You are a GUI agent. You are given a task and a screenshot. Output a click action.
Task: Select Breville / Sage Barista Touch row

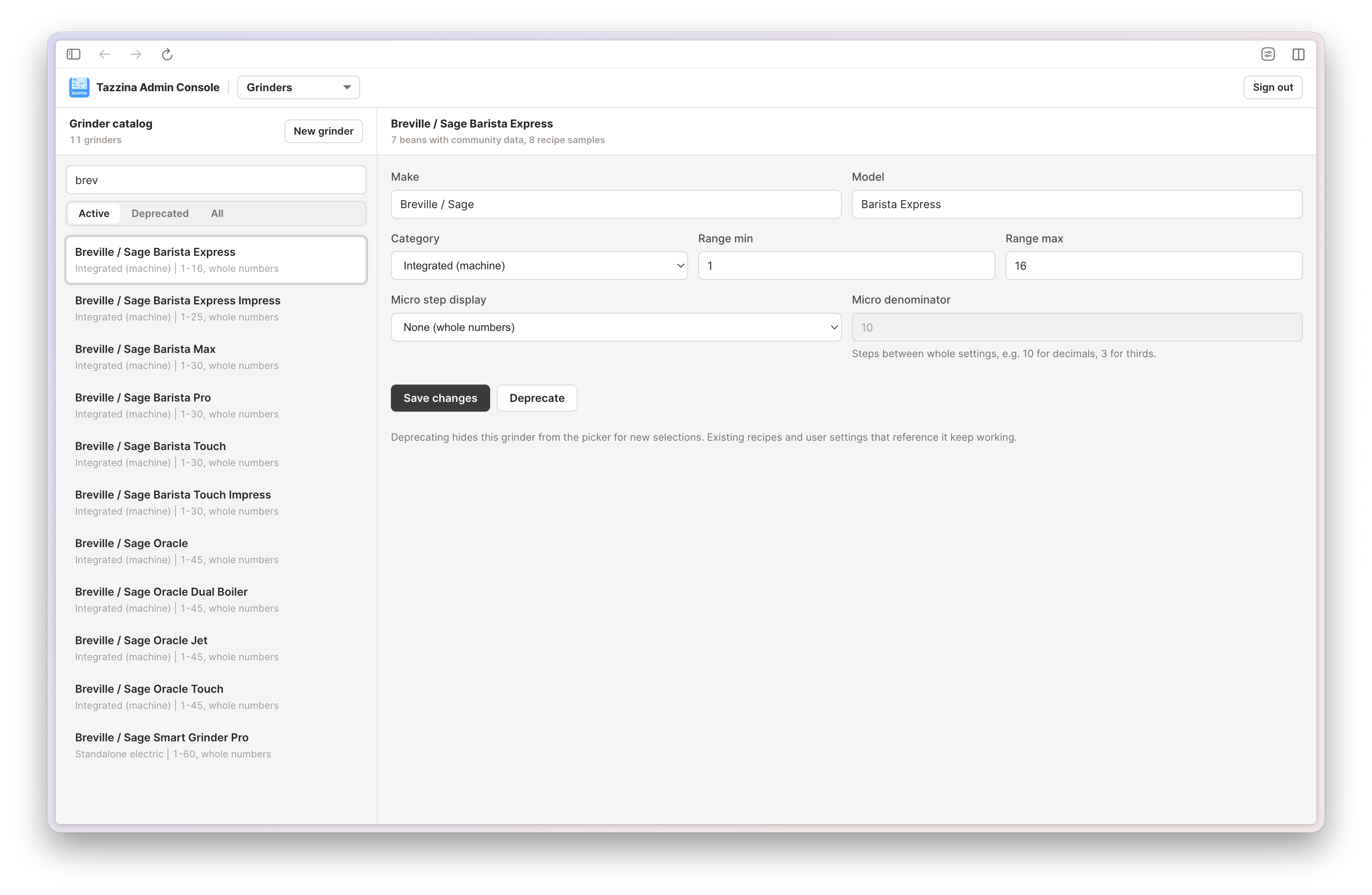pyautogui.click(x=216, y=454)
